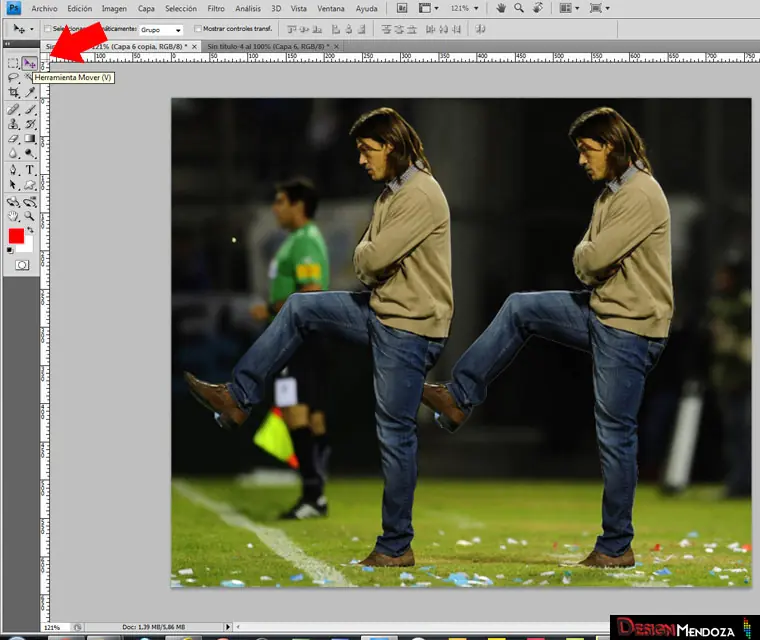Select the Lasso tool
This screenshot has height=640, width=760.
pyautogui.click(x=13, y=78)
